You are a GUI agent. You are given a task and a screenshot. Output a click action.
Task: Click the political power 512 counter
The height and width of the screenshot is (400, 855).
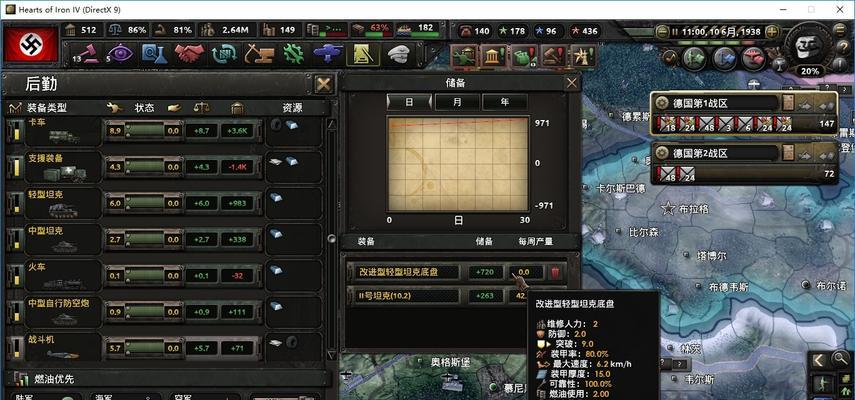pos(81,30)
